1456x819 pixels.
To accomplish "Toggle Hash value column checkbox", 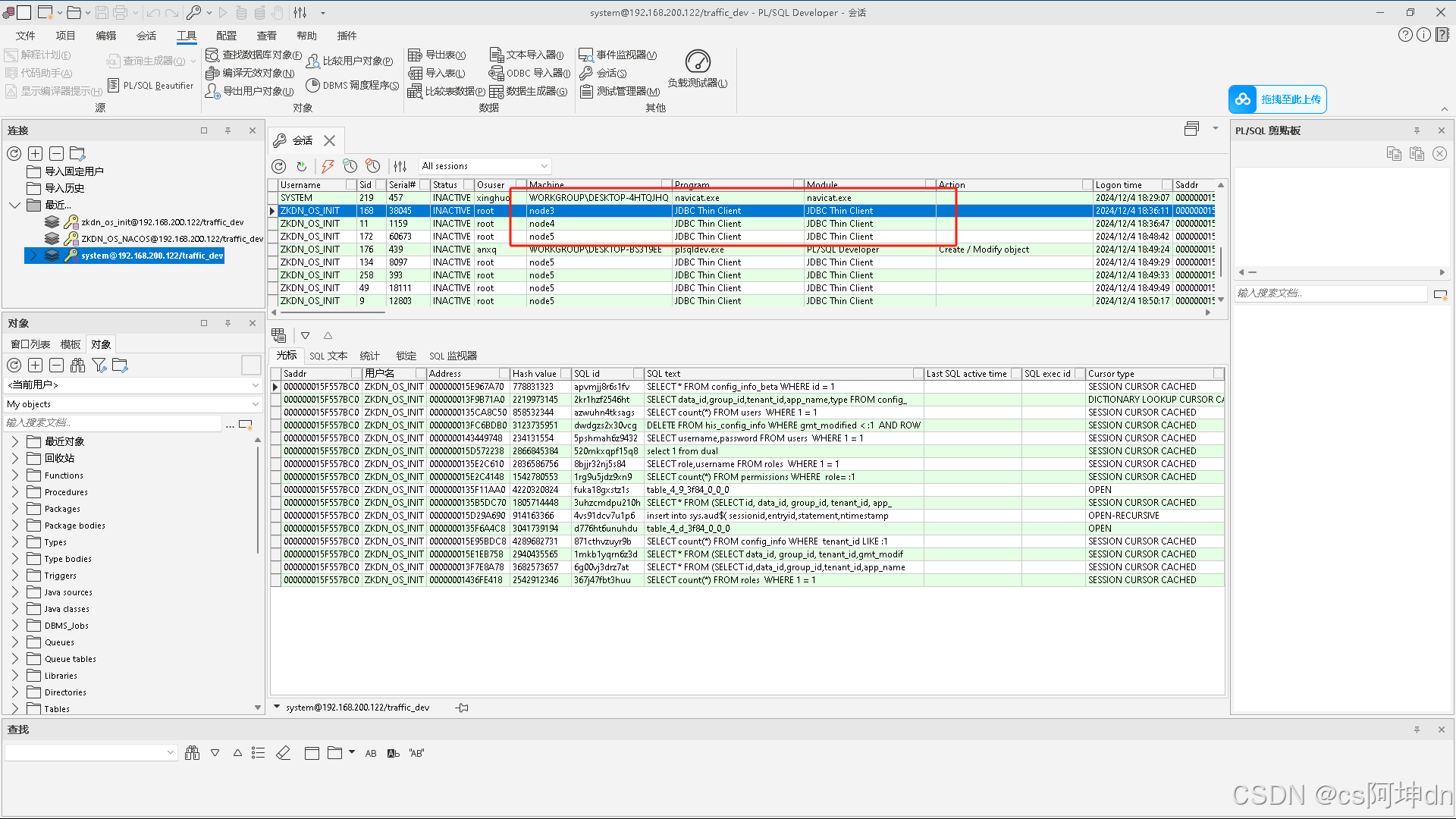I will coord(565,374).
